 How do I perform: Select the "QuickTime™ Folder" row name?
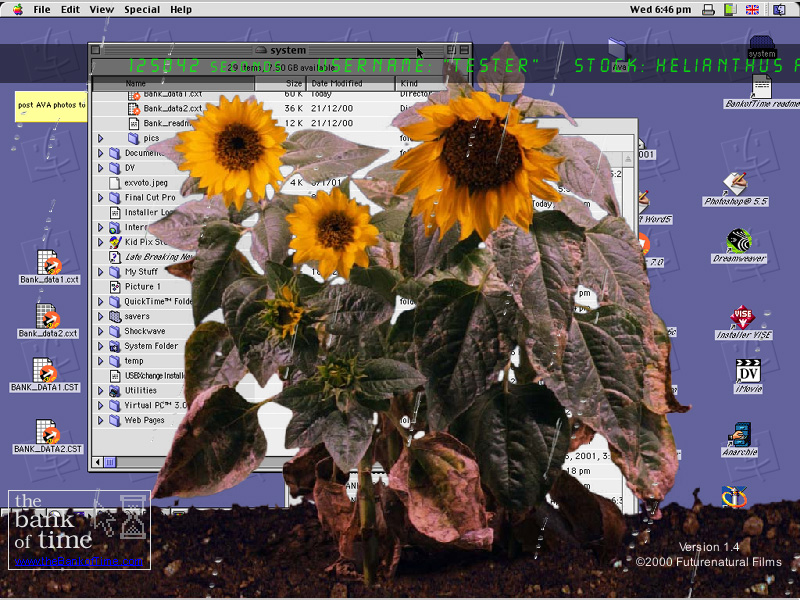point(158,302)
